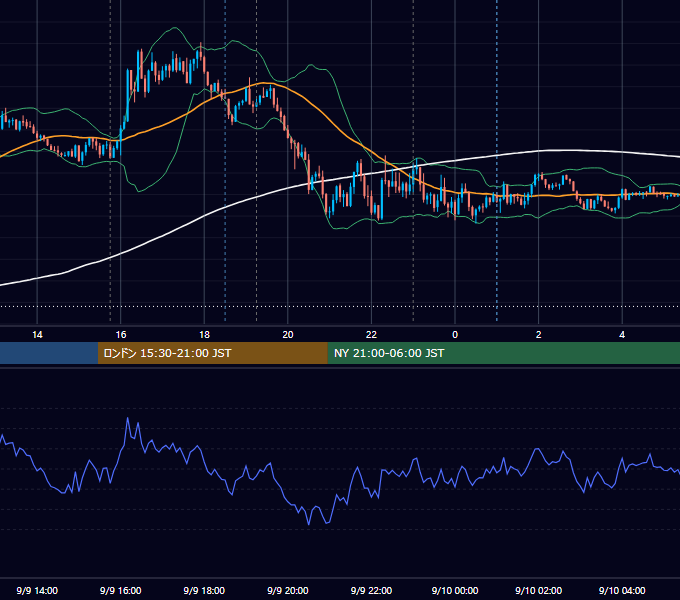Click the '16' hour label on price chart axis
This screenshot has width=680, height=600.
point(121,335)
